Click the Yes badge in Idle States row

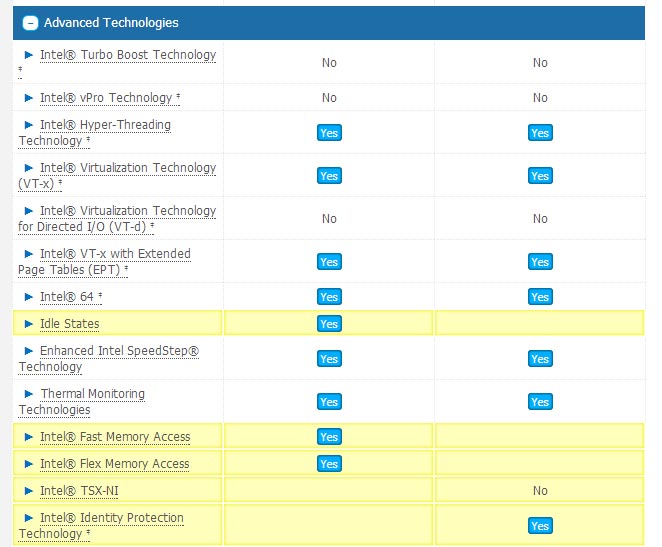click(329, 324)
